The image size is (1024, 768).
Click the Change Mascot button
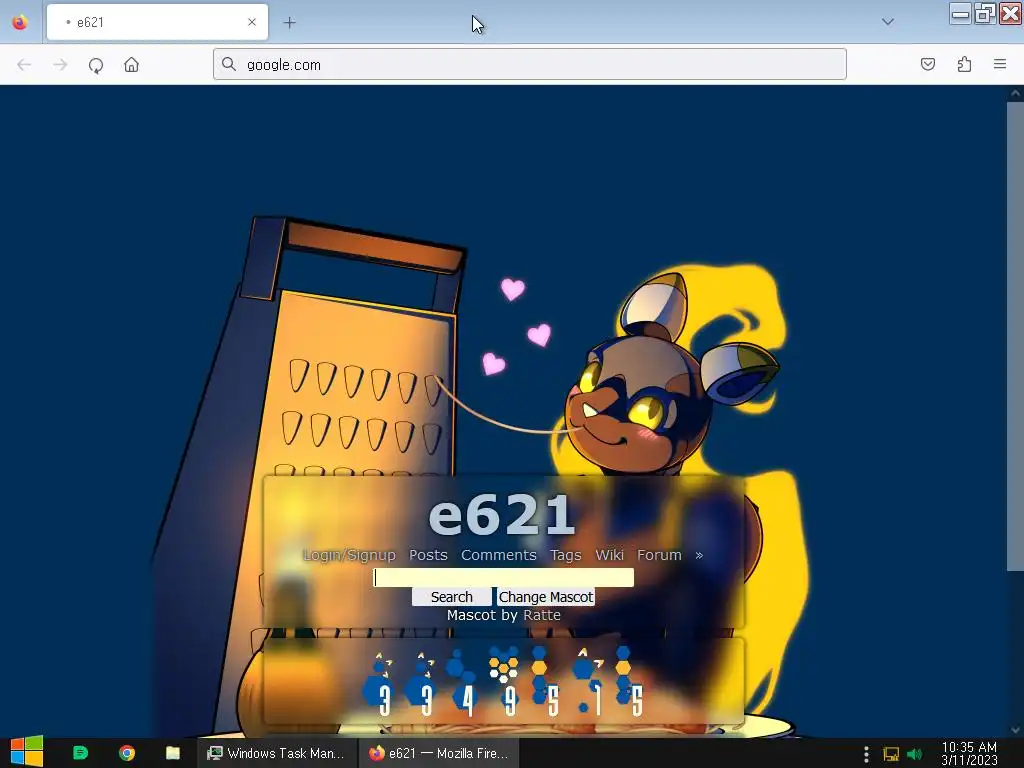(x=546, y=597)
